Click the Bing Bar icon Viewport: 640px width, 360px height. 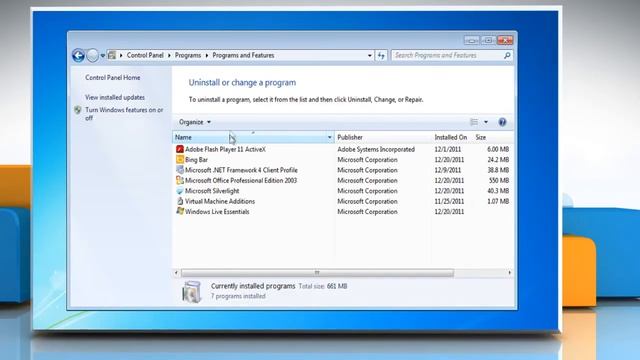coord(180,160)
